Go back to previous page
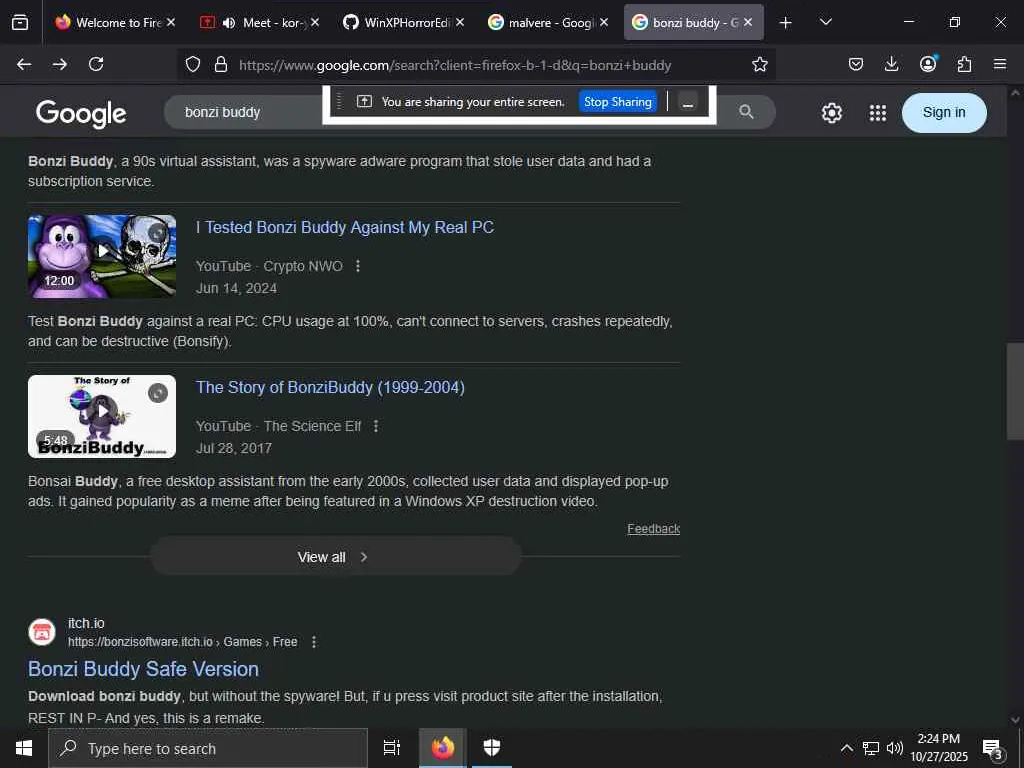This screenshot has width=1024, height=768. click(x=24, y=64)
